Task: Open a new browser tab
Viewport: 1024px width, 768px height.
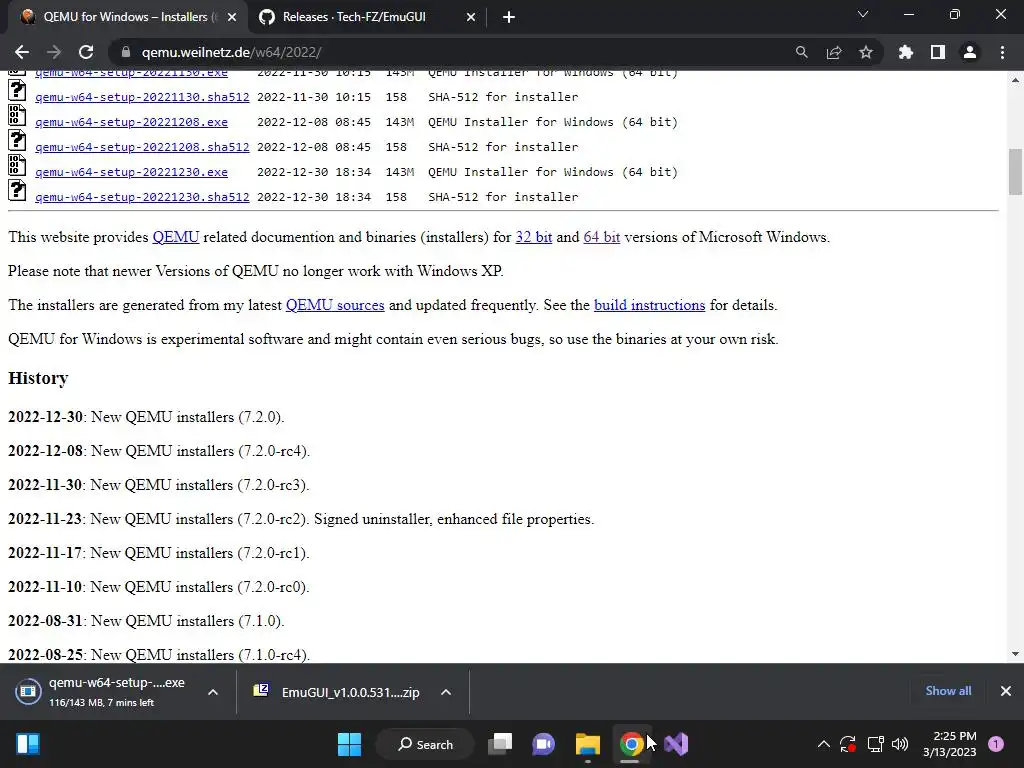Action: pyautogui.click(x=509, y=18)
